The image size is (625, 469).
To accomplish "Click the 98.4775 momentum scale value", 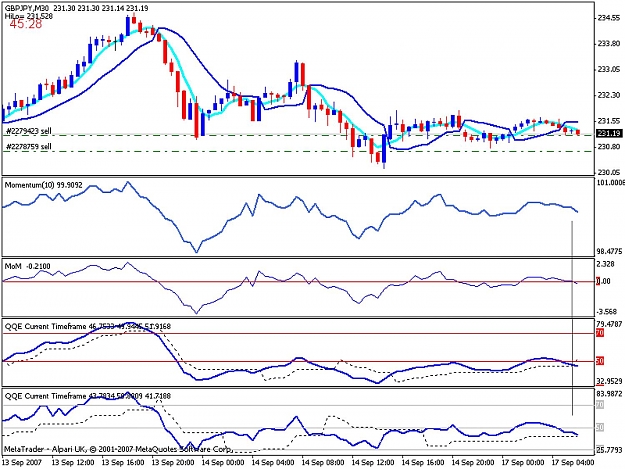I will [609, 251].
